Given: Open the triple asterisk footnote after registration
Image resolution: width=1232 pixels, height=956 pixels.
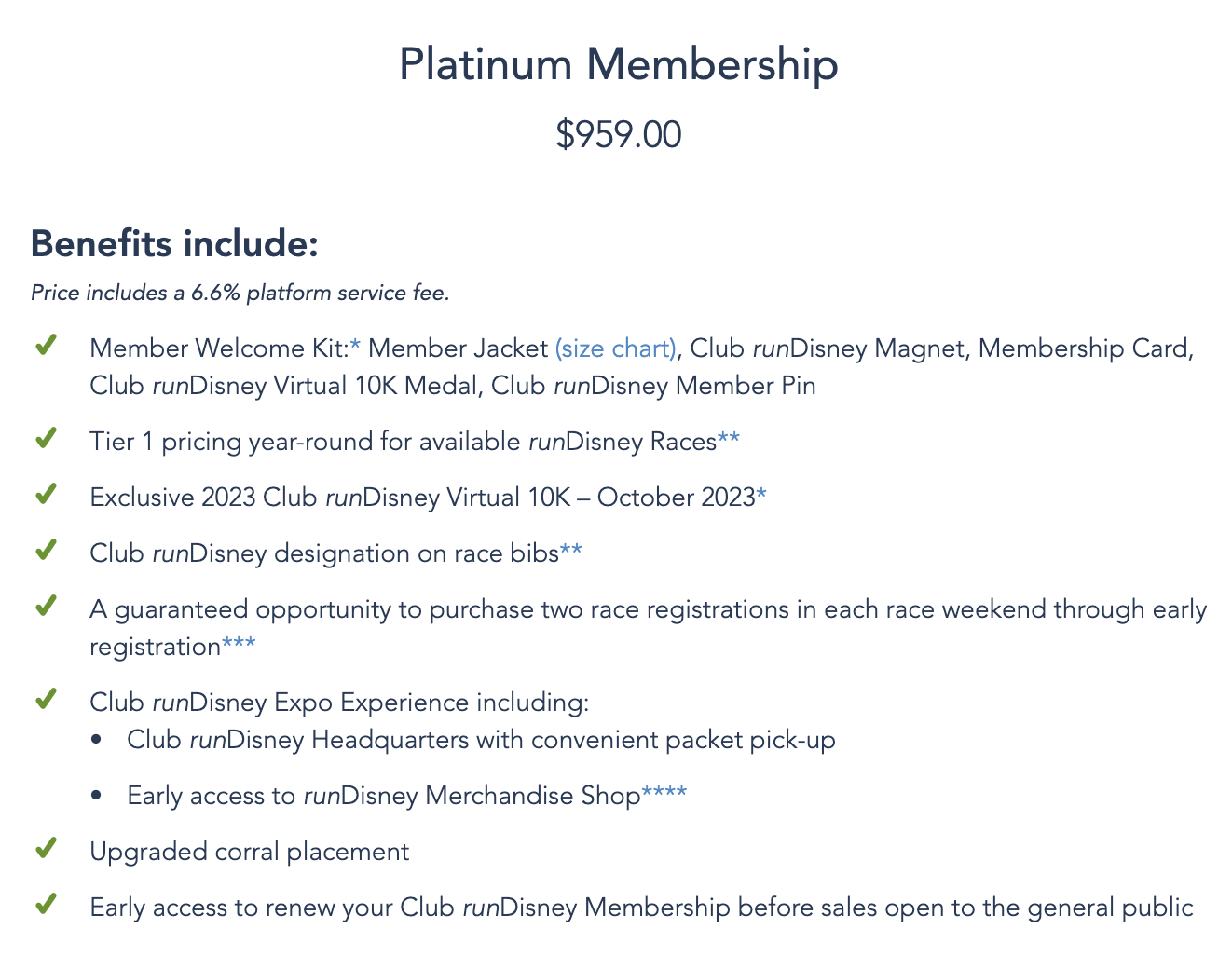Looking at the screenshot, I should click(x=239, y=644).
